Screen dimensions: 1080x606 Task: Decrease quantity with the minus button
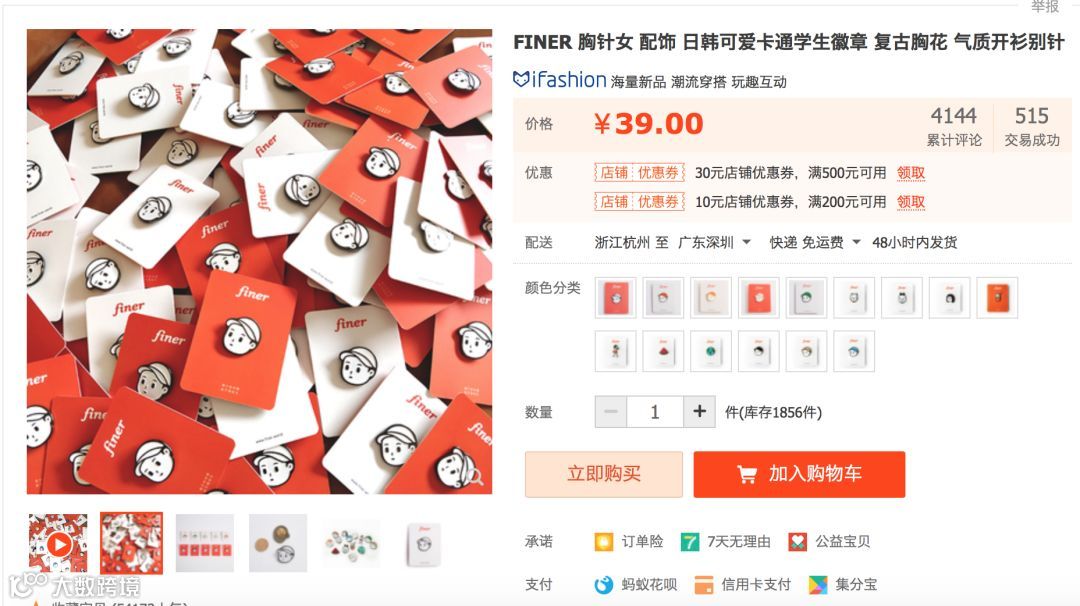pos(611,412)
